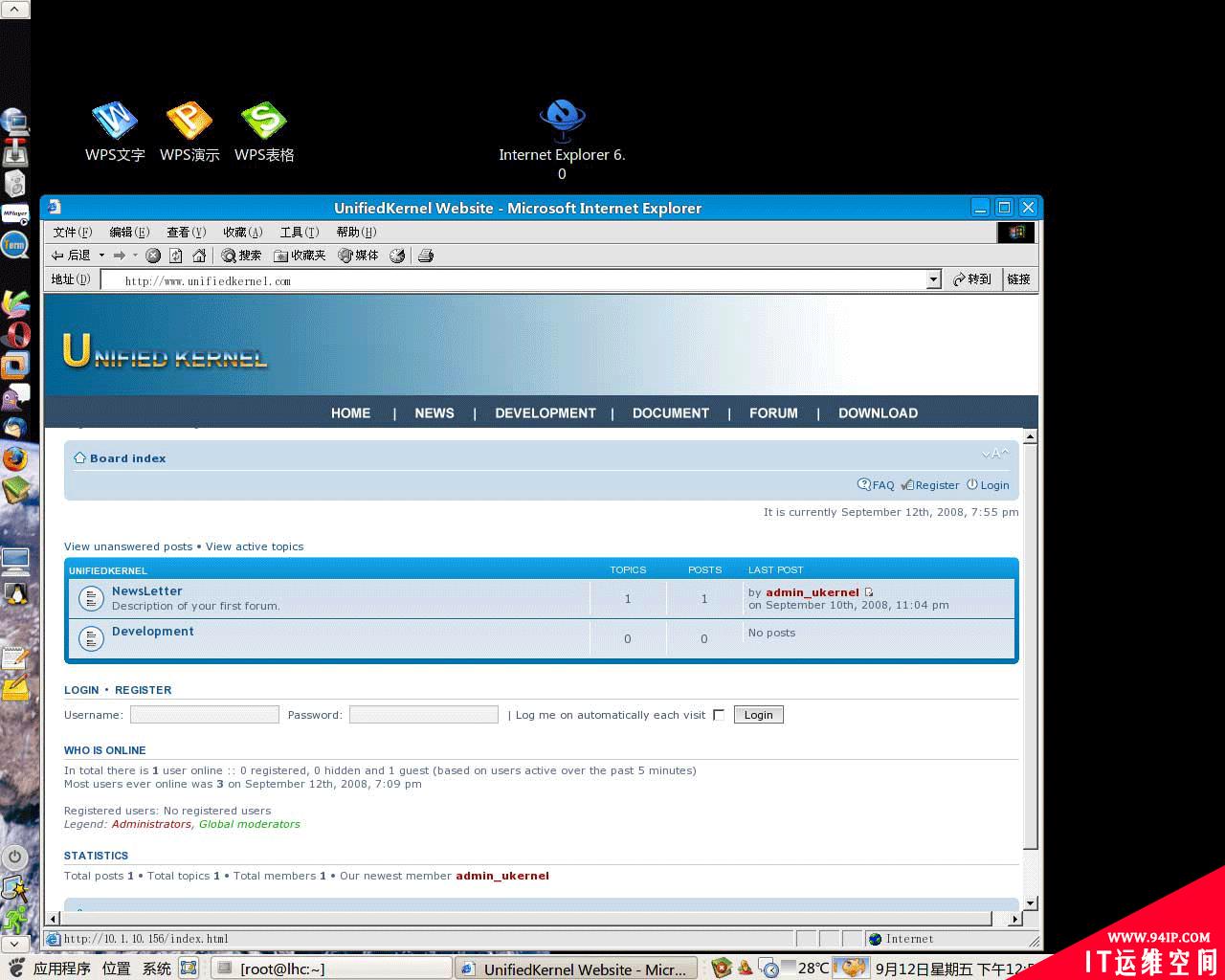Open the FORUM navigation link
Image resolution: width=1225 pixels, height=980 pixels.
click(773, 413)
